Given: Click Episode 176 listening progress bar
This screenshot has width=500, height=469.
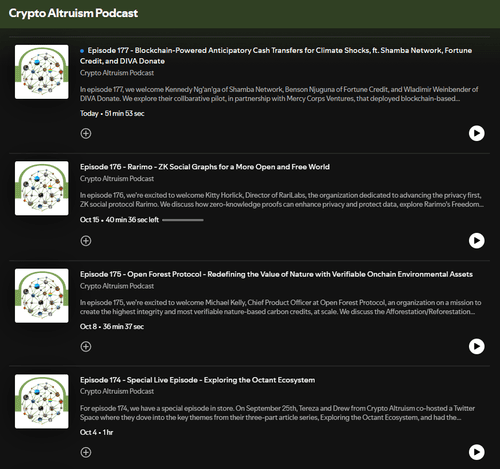Looking at the screenshot, I should click(183, 220).
